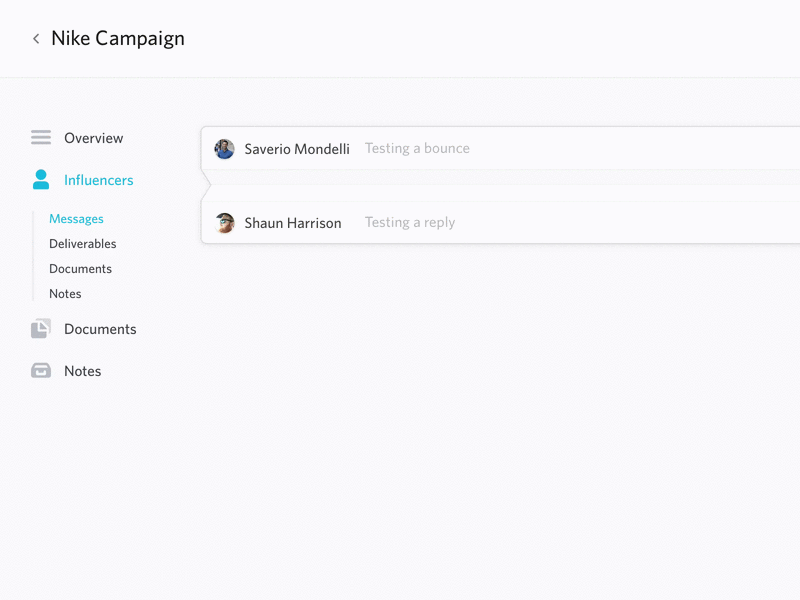Click the Notes inbox tray icon
The image size is (800, 600).
click(41, 370)
